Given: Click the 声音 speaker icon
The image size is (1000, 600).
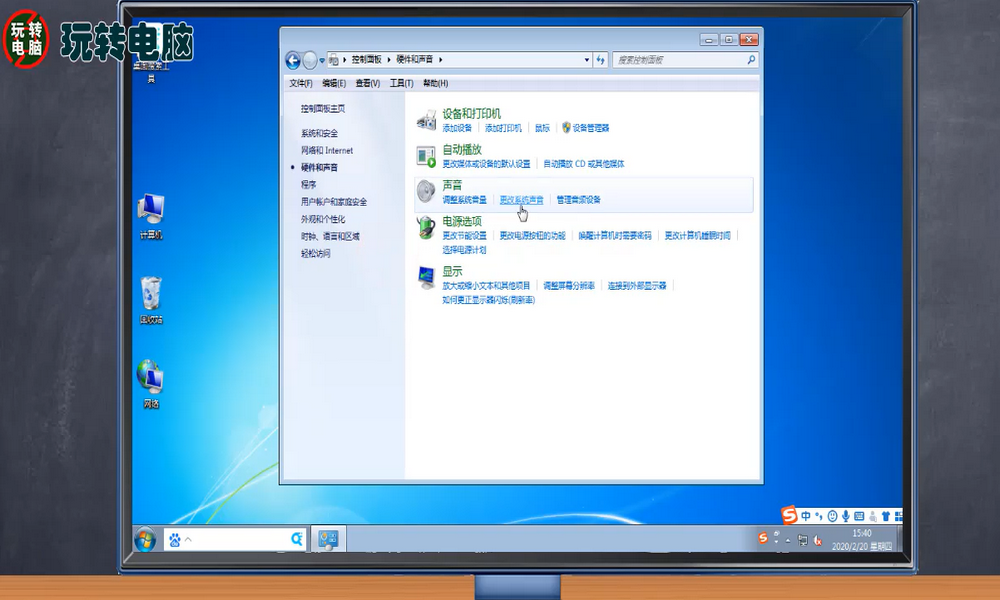Looking at the screenshot, I should 424,190.
